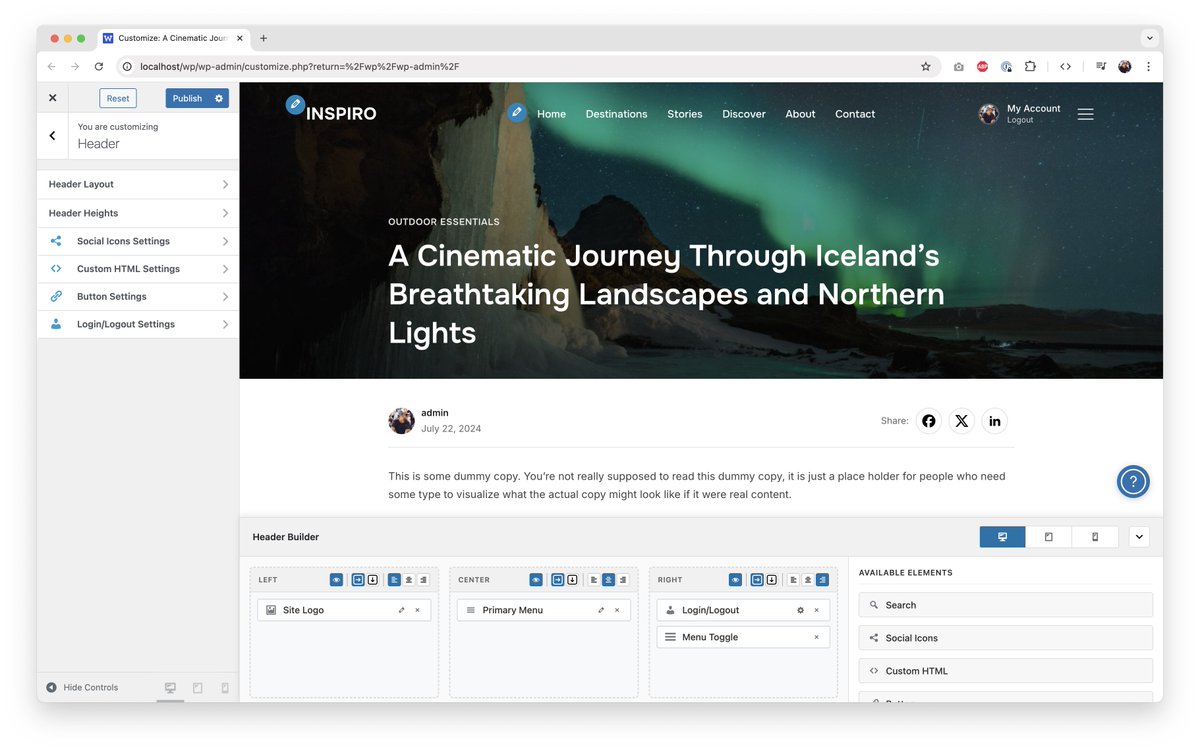This screenshot has width=1200, height=751.
Task: Expand the Header Heights section
Action: pyautogui.click(x=138, y=213)
